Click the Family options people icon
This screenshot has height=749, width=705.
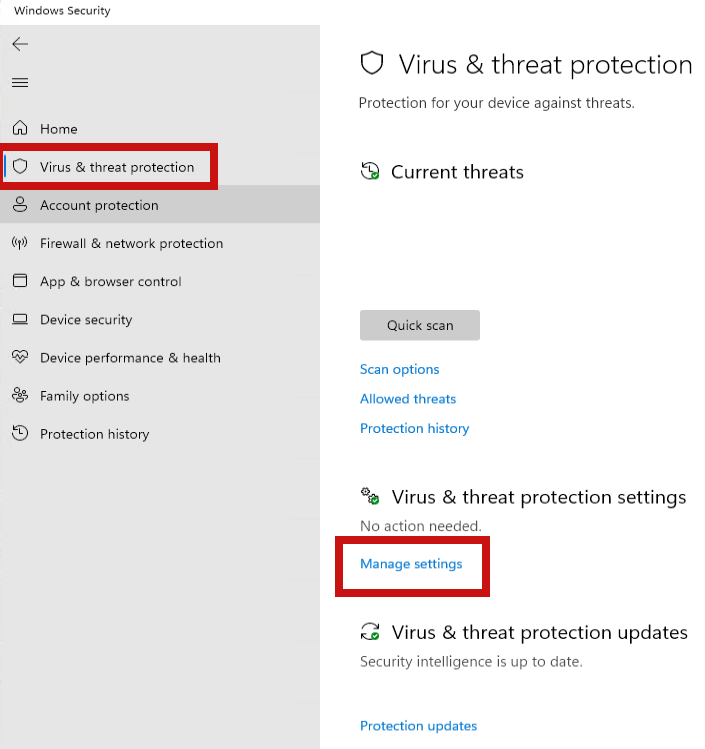pyautogui.click(x=20, y=395)
